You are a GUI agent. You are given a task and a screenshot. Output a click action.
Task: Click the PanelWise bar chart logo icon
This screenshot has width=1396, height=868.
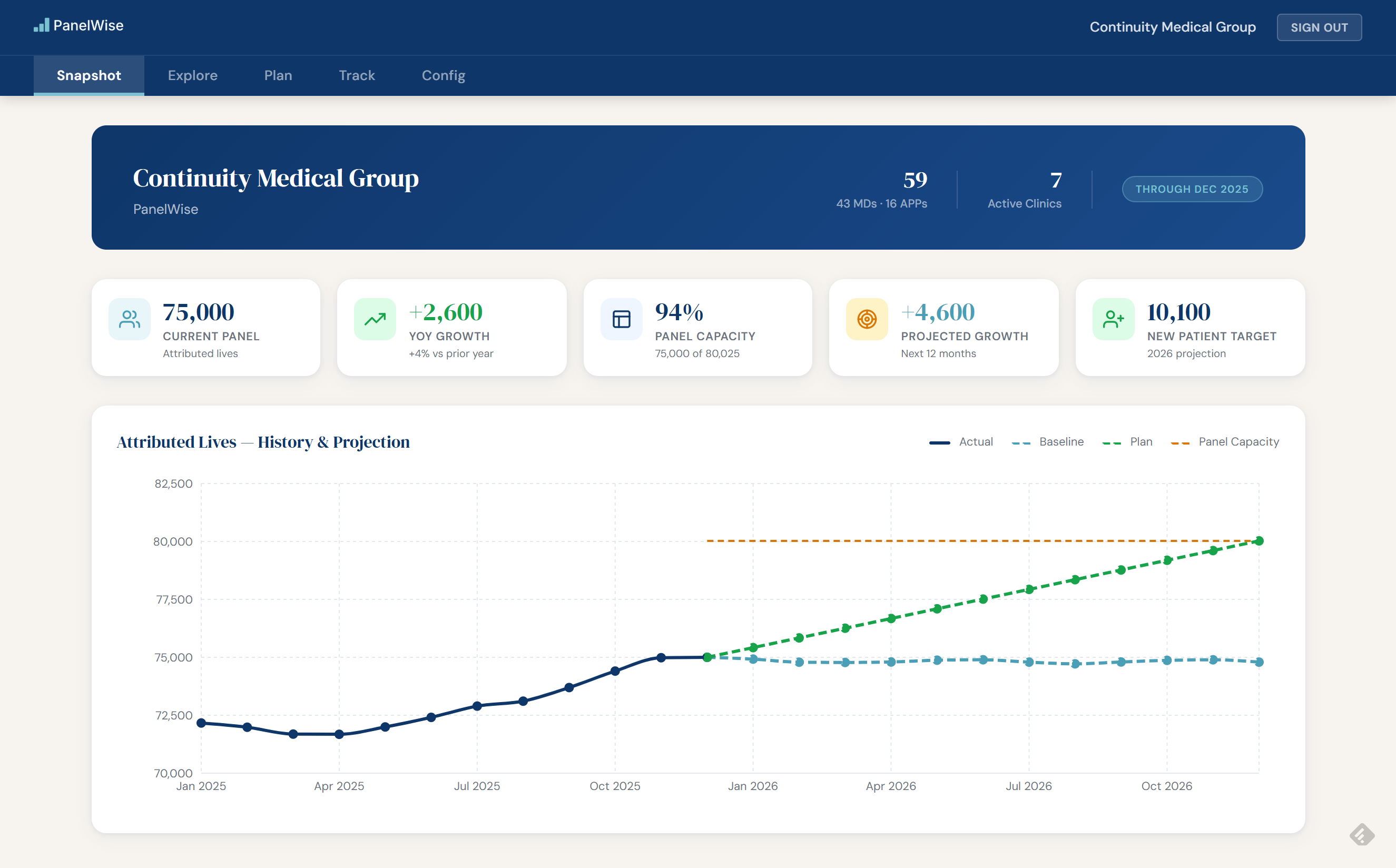click(41, 25)
